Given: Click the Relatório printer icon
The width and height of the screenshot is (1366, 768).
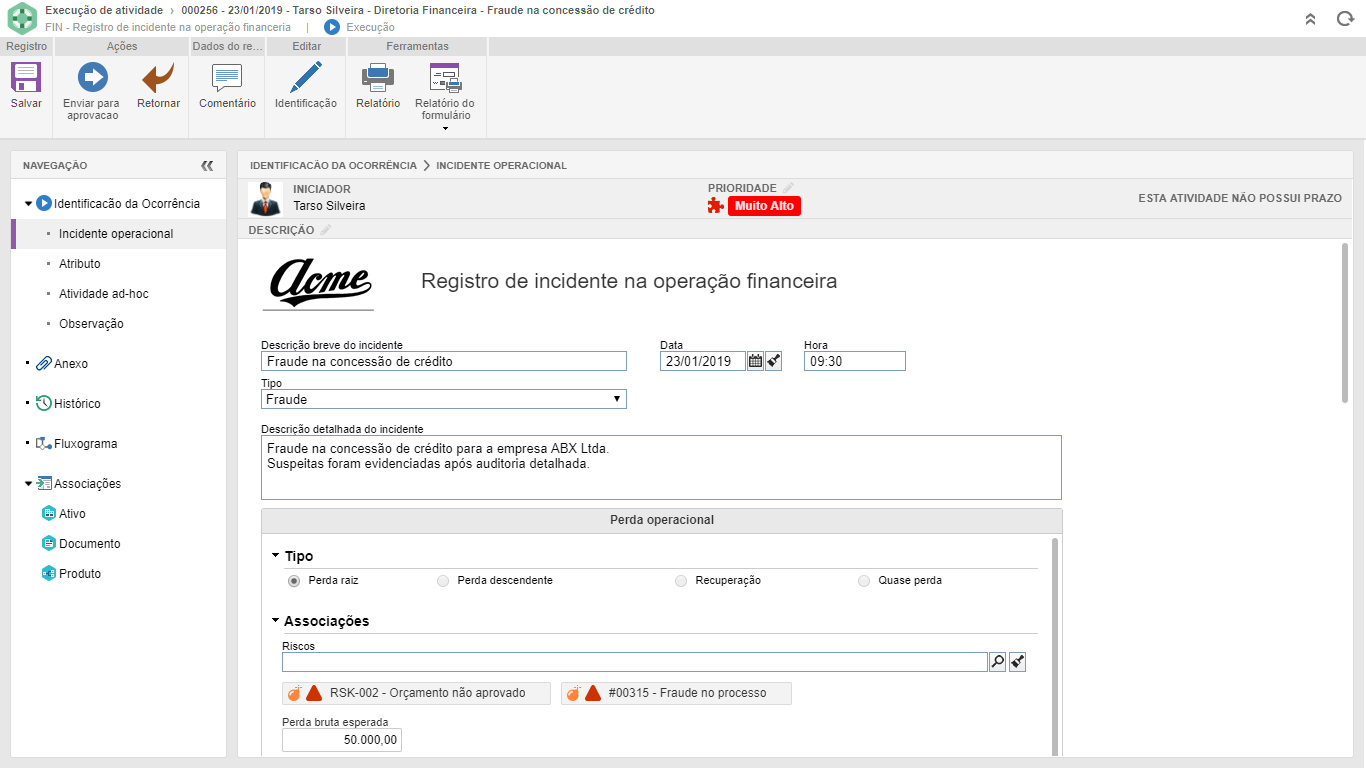Looking at the screenshot, I should (x=378, y=78).
